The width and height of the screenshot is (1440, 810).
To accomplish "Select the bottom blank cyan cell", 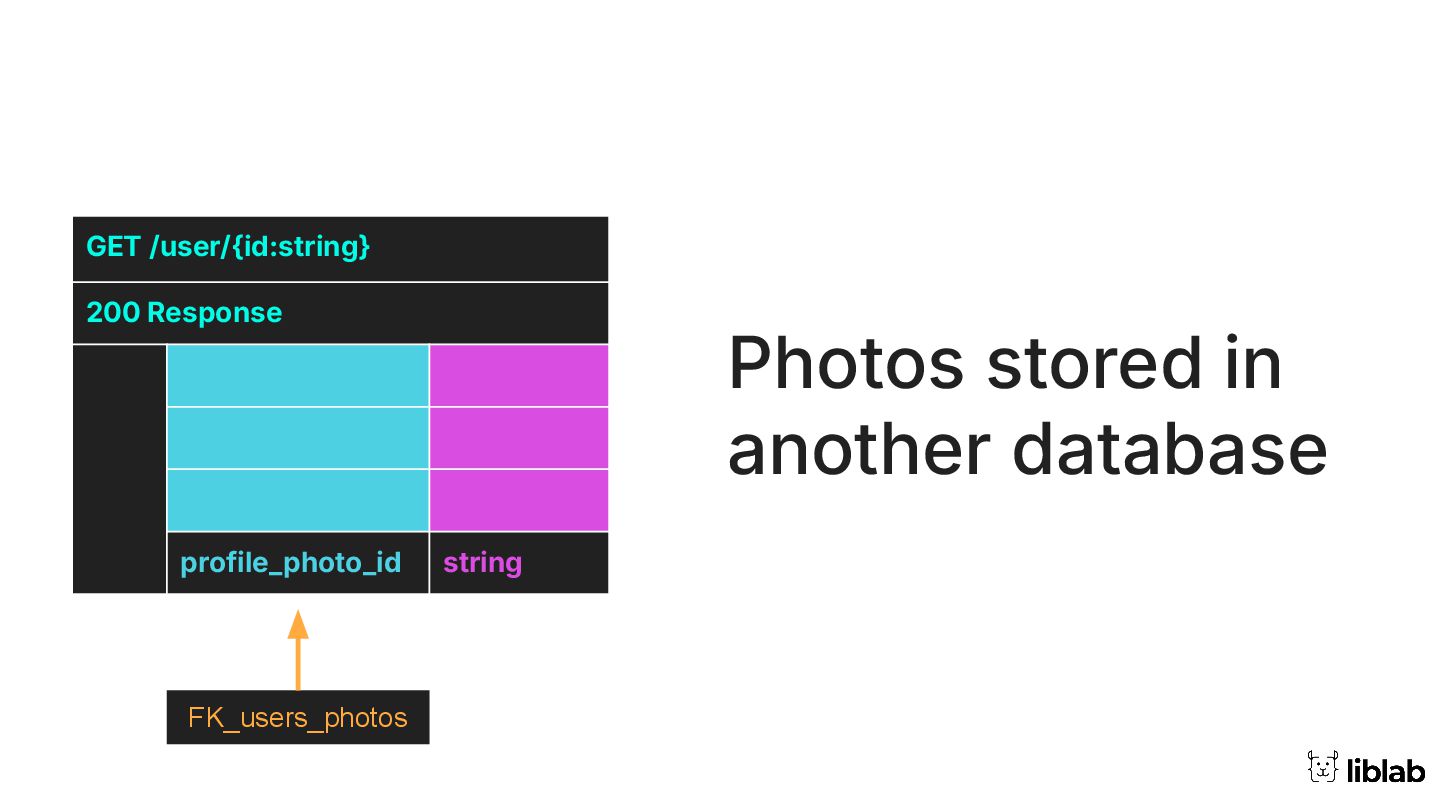I will point(297,500).
